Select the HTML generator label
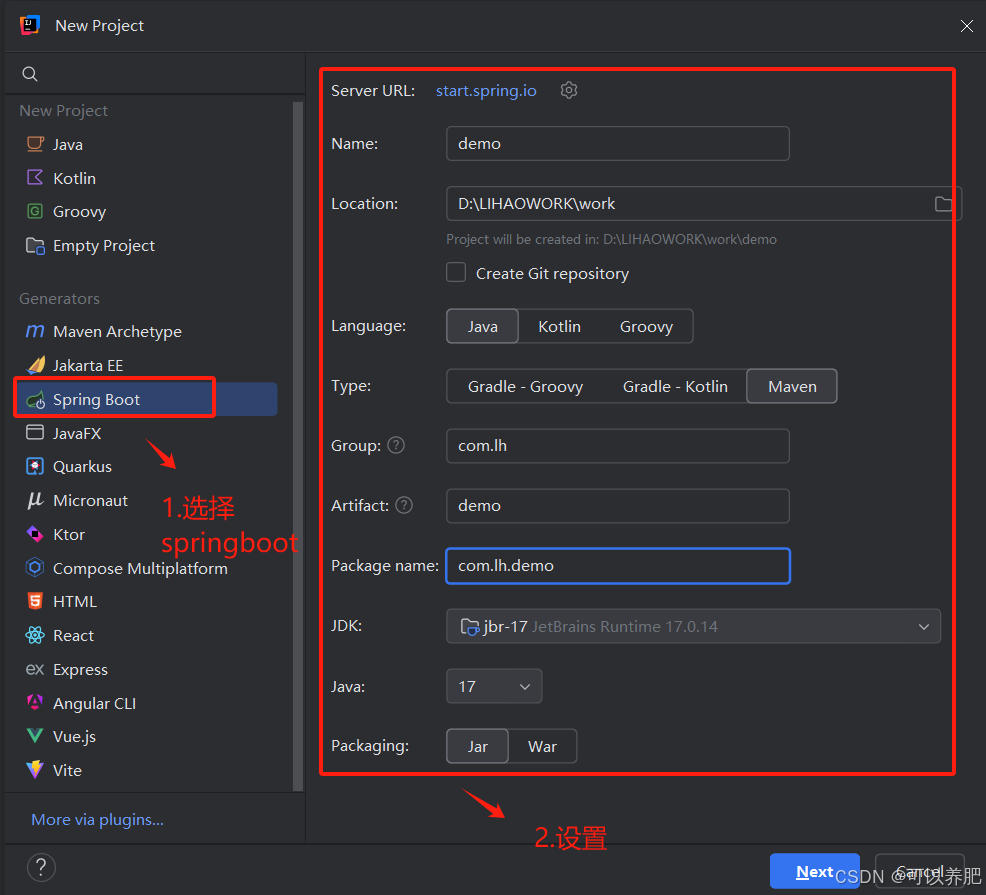Screen dimensions: 986x895 (75, 602)
